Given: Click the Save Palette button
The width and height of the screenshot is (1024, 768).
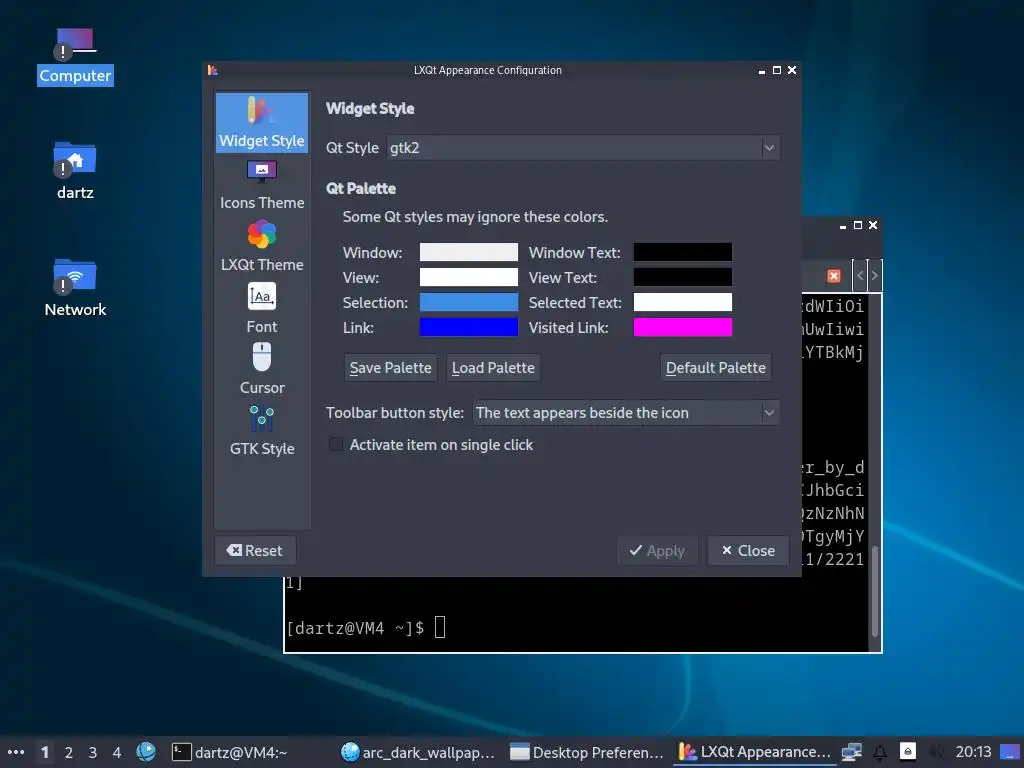Looking at the screenshot, I should 391,368.
